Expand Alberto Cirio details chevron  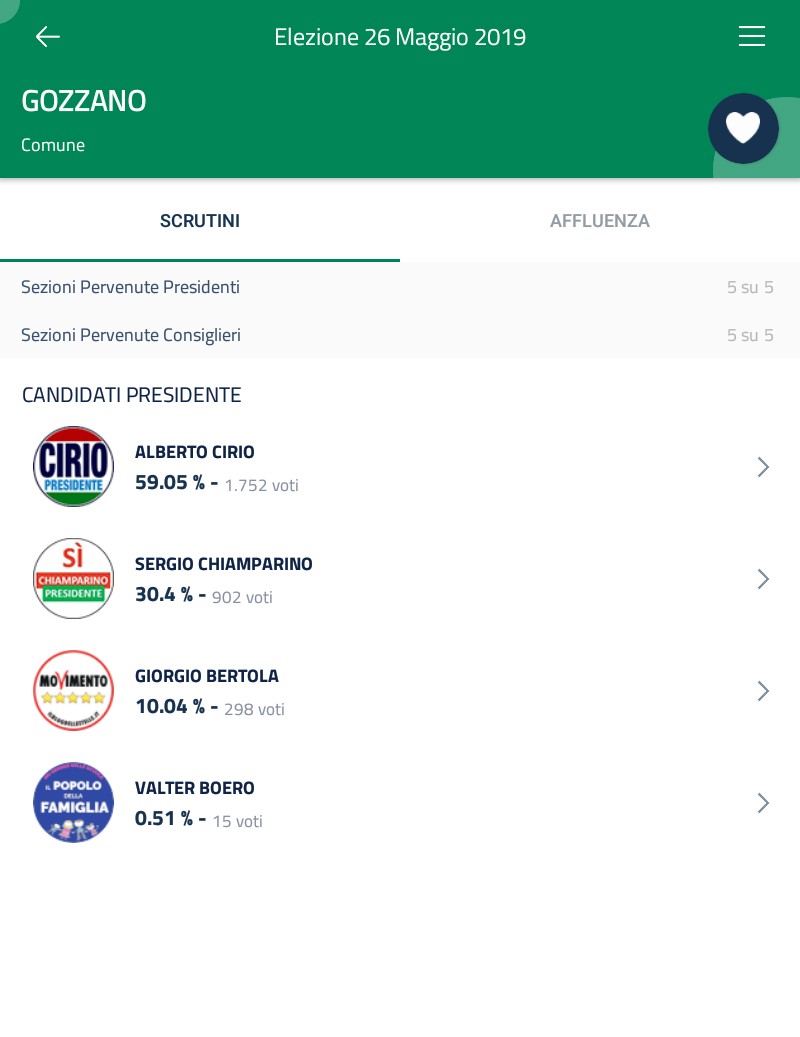coord(763,467)
